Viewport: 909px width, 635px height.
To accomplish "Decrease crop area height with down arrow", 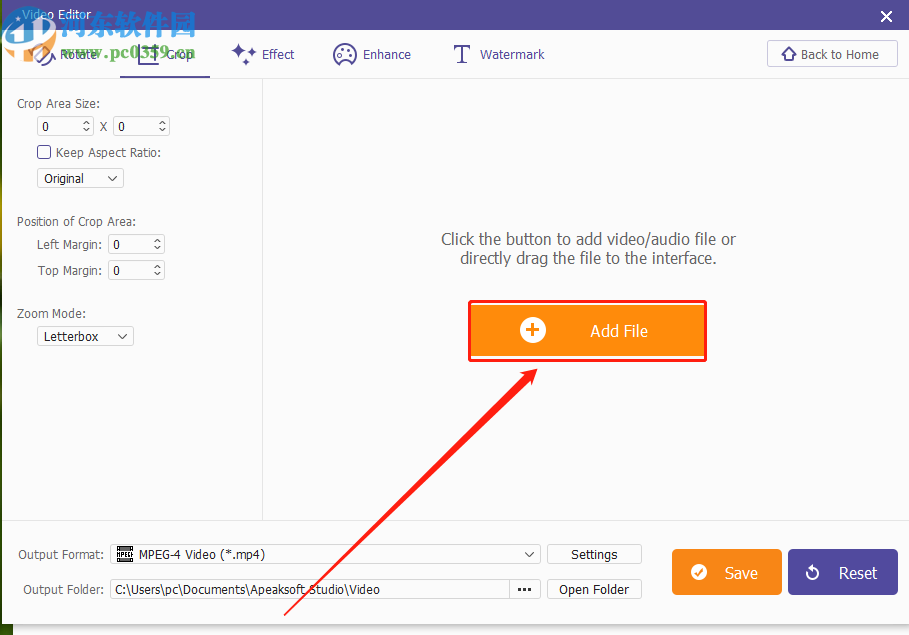I will [162, 130].
